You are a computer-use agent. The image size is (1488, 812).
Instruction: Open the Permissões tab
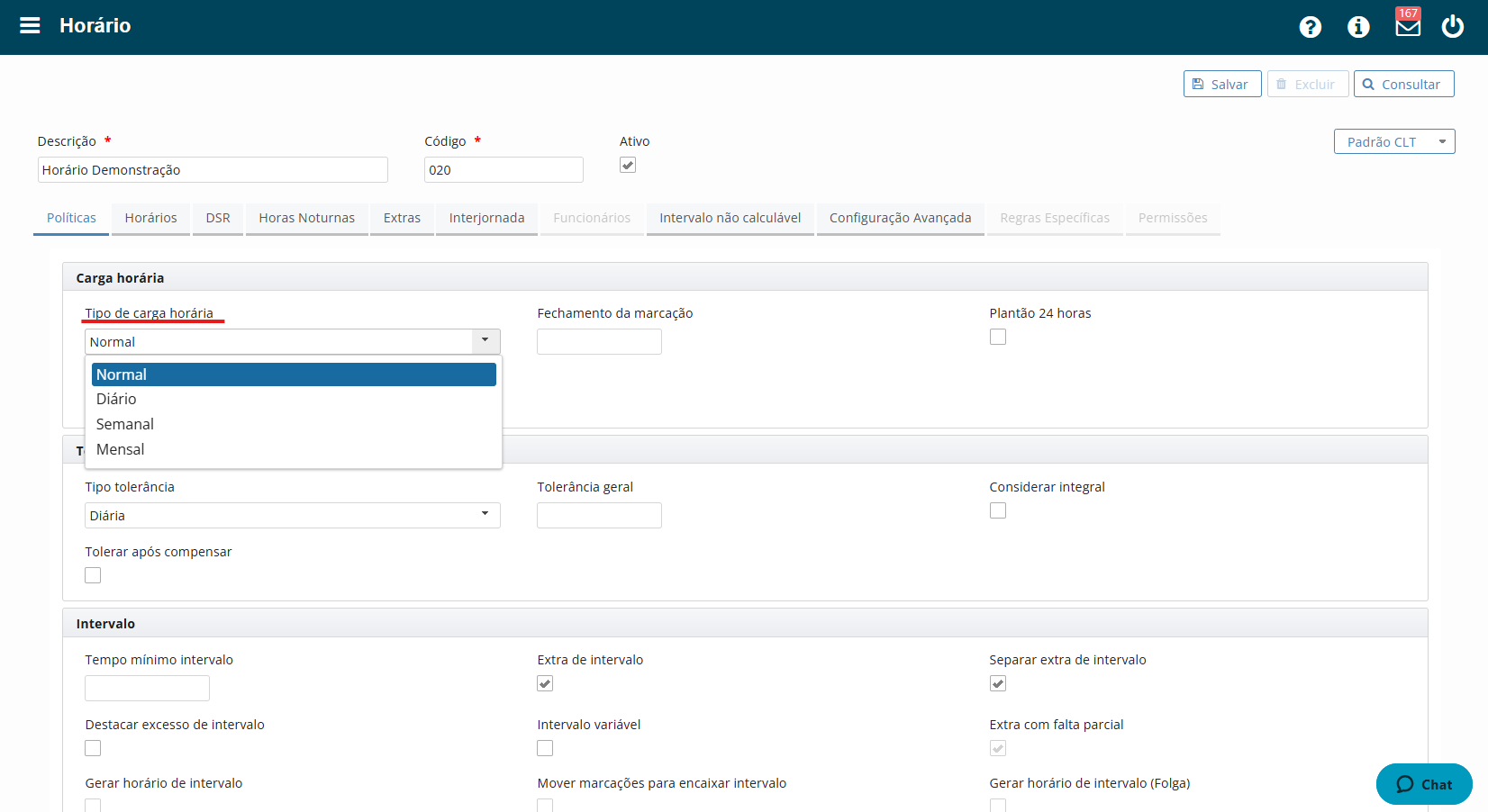(x=1173, y=218)
